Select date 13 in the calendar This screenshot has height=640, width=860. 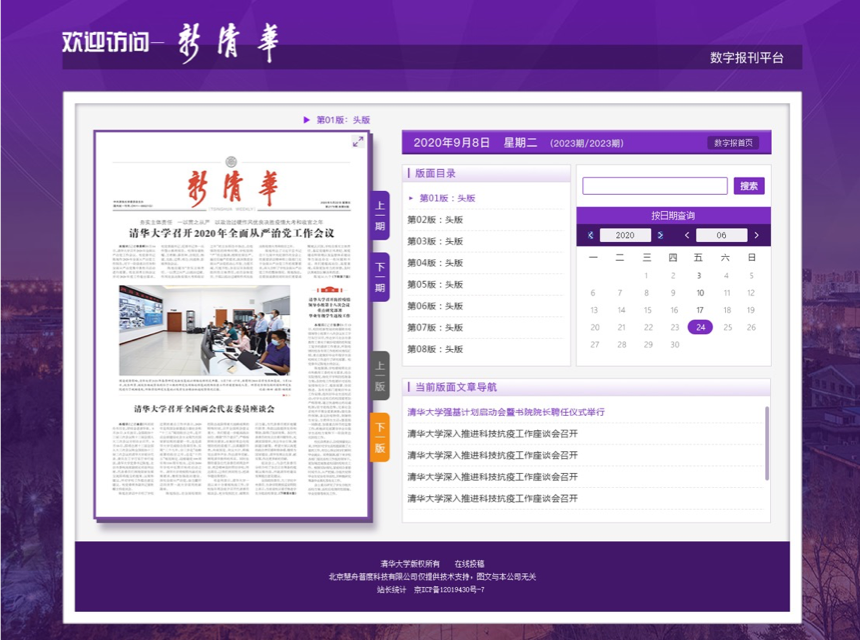point(594,310)
